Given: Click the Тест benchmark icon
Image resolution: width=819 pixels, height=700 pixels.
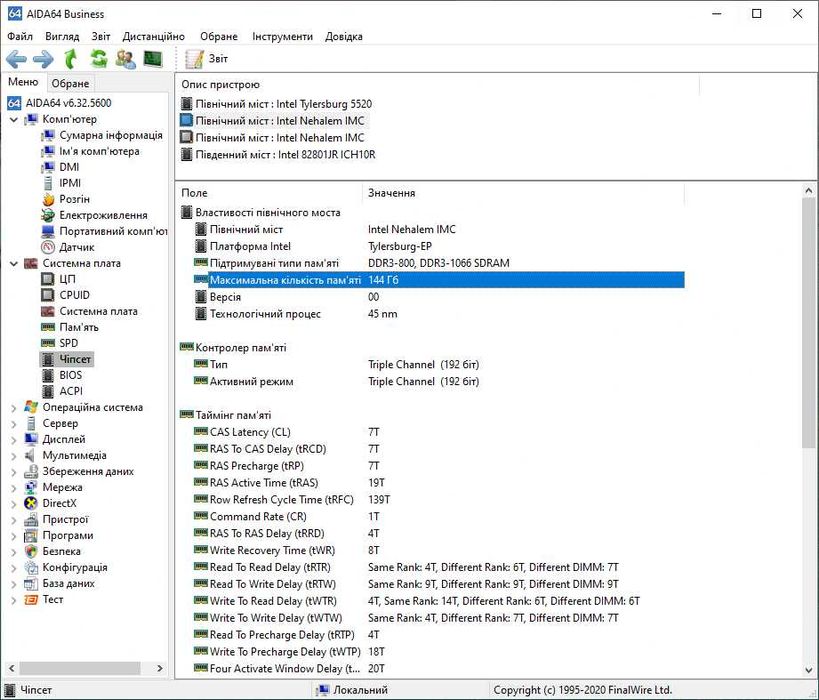Looking at the screenshot, I should point(31,600).
